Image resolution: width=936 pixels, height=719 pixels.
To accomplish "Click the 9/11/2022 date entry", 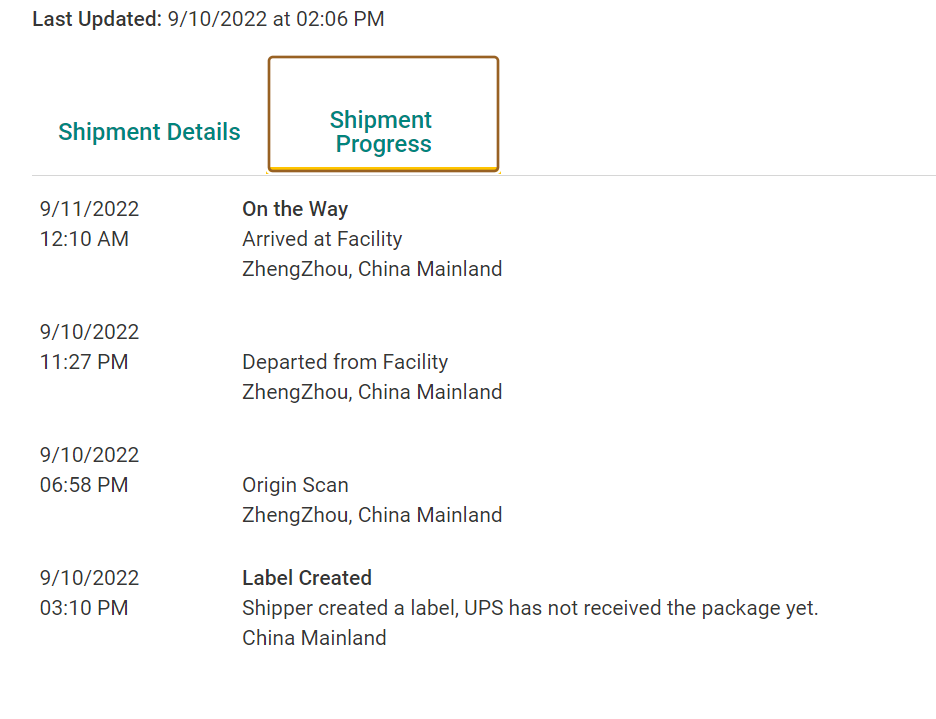I will coord(90,209).
